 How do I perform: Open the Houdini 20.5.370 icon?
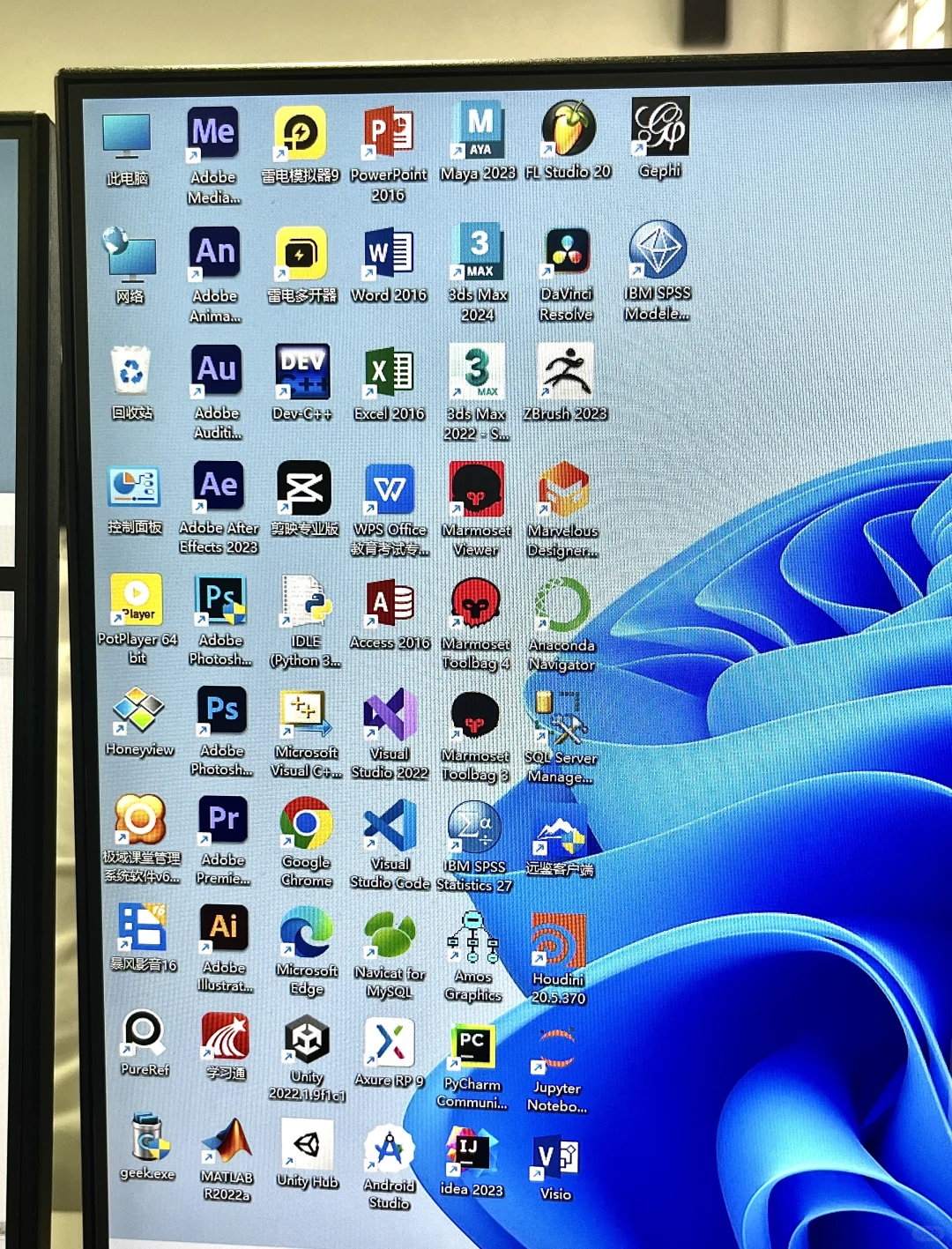point(558,940)
